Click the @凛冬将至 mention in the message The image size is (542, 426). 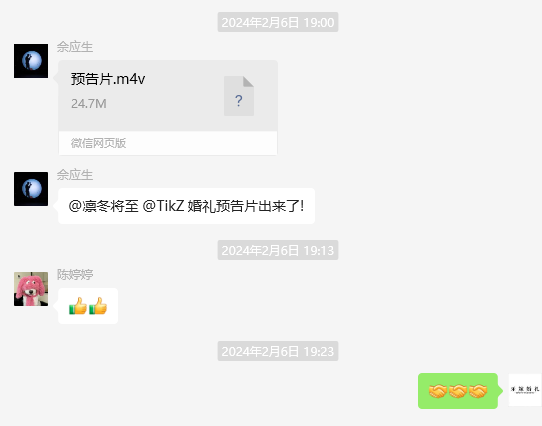(x=103, y=206)
